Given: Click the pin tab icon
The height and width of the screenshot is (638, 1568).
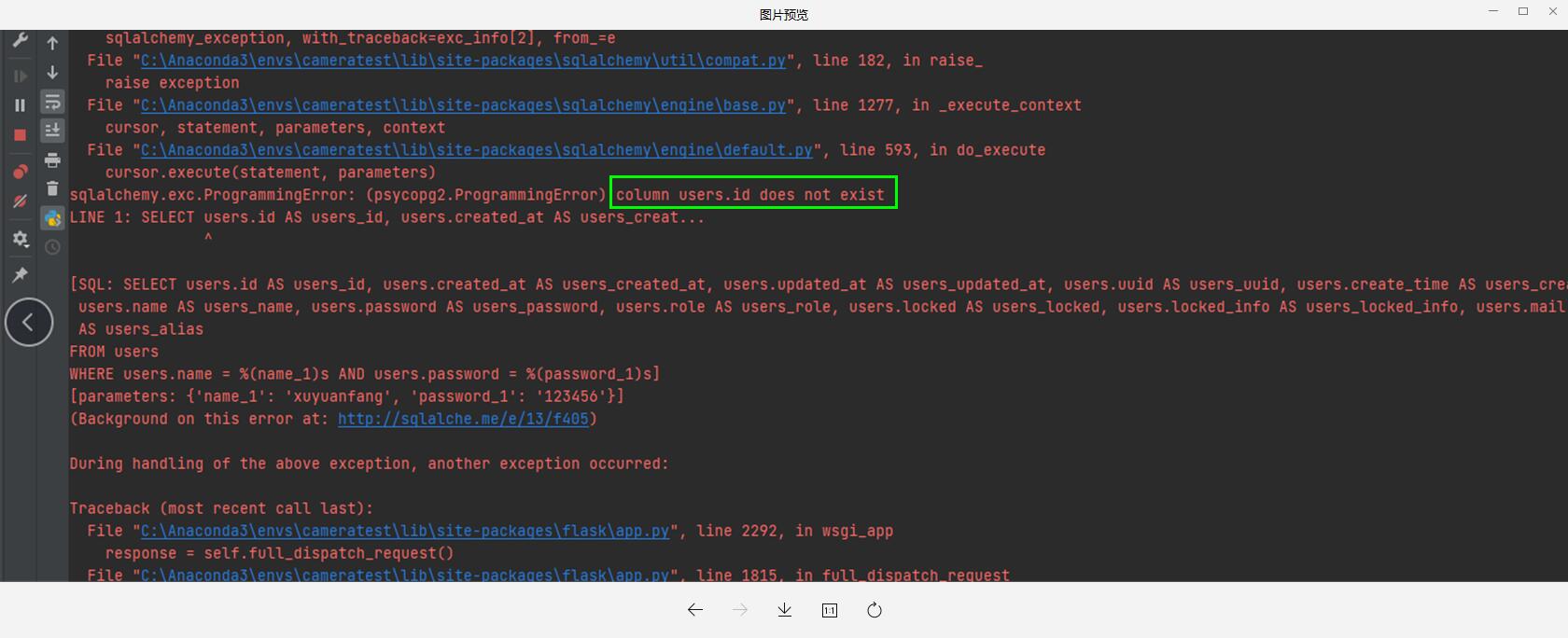Looking at the screenshot, I should coord(20,274).
